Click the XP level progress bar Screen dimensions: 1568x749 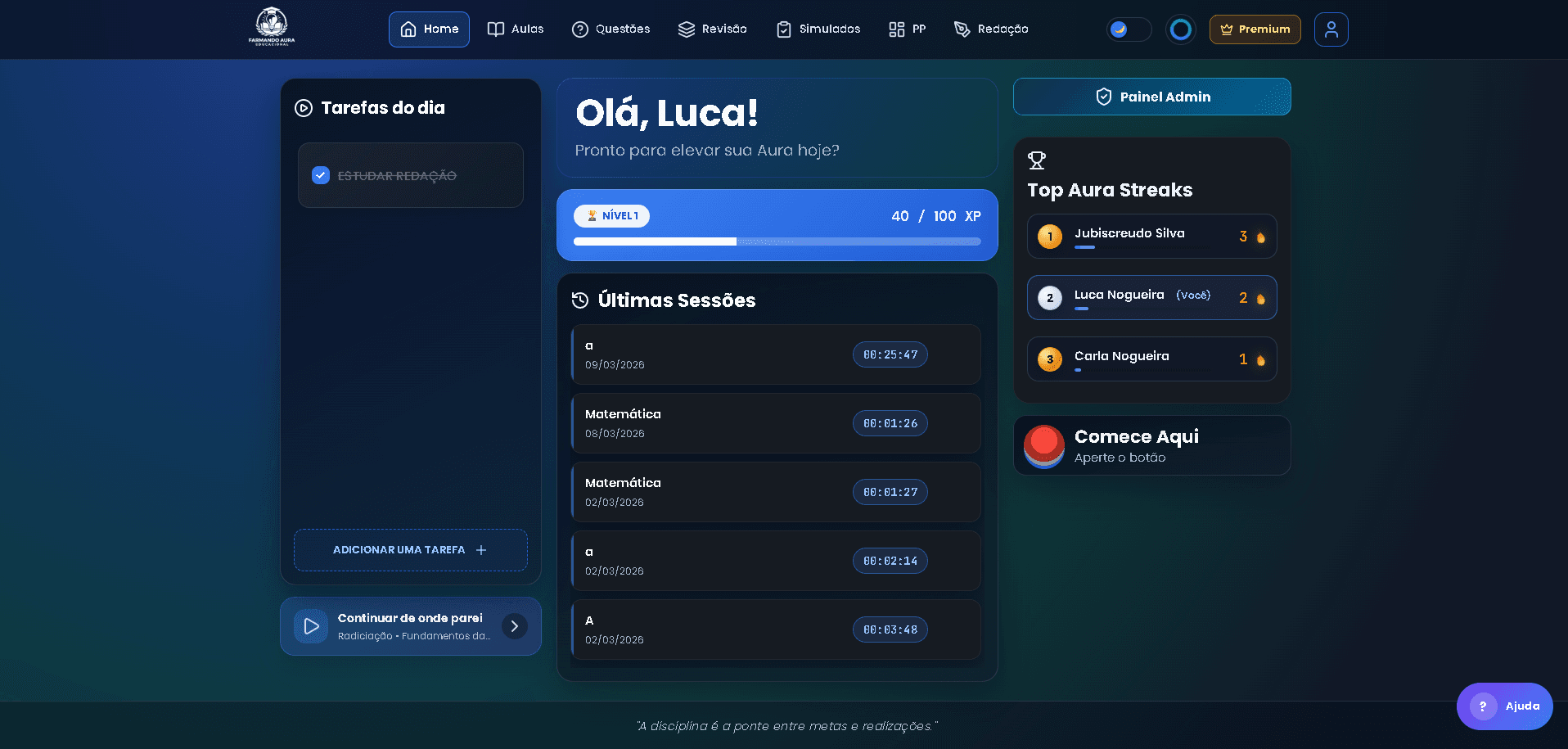(777, 241)
